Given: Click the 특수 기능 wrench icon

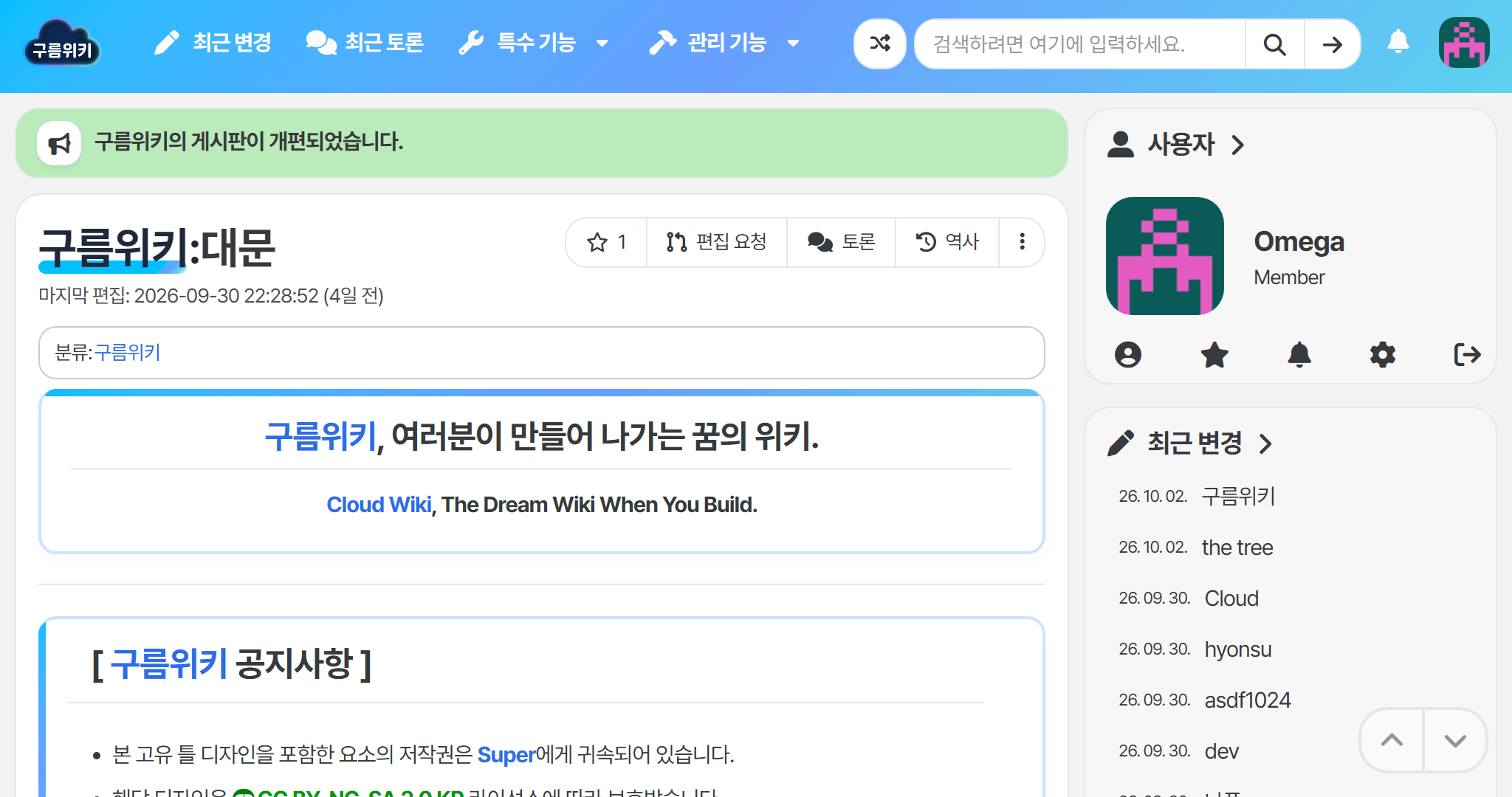Looking at the screenshot, I should click(471, 43).
